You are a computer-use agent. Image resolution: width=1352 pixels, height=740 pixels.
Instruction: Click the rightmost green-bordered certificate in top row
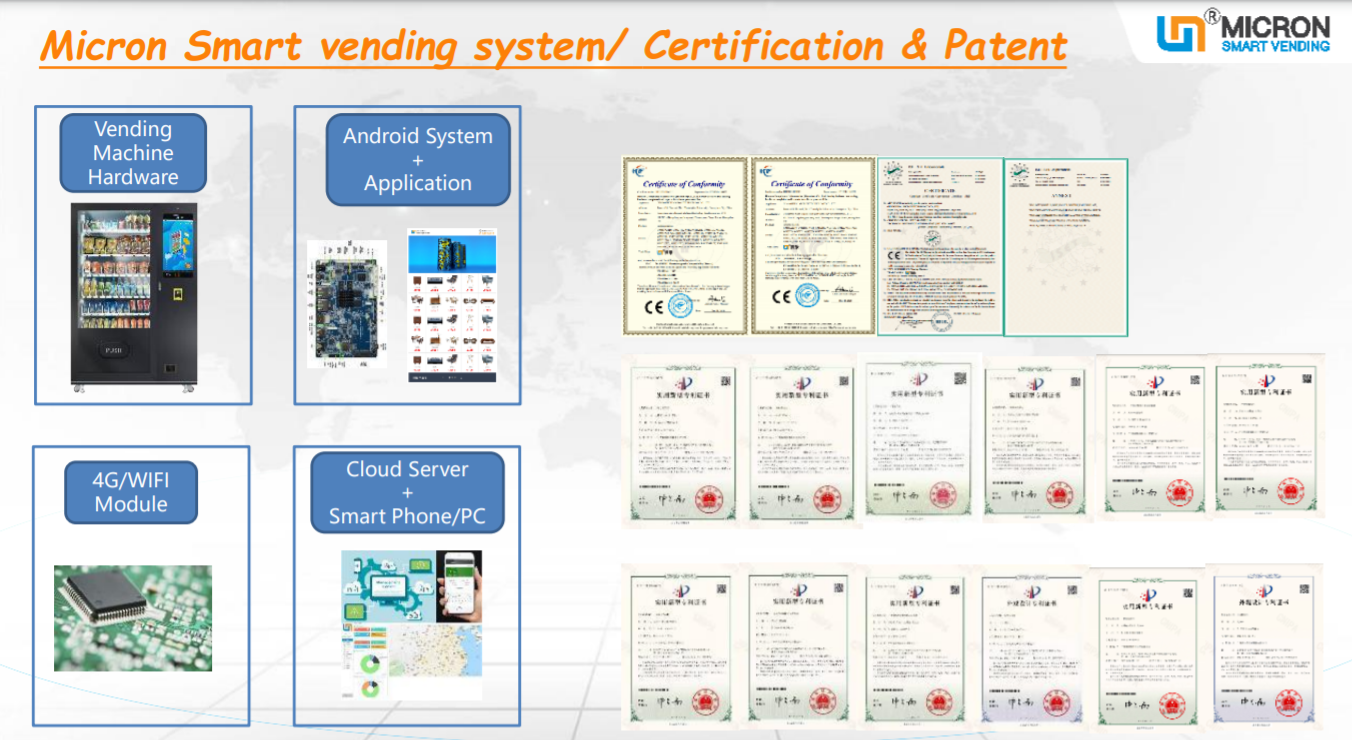tap(1066, 246)
